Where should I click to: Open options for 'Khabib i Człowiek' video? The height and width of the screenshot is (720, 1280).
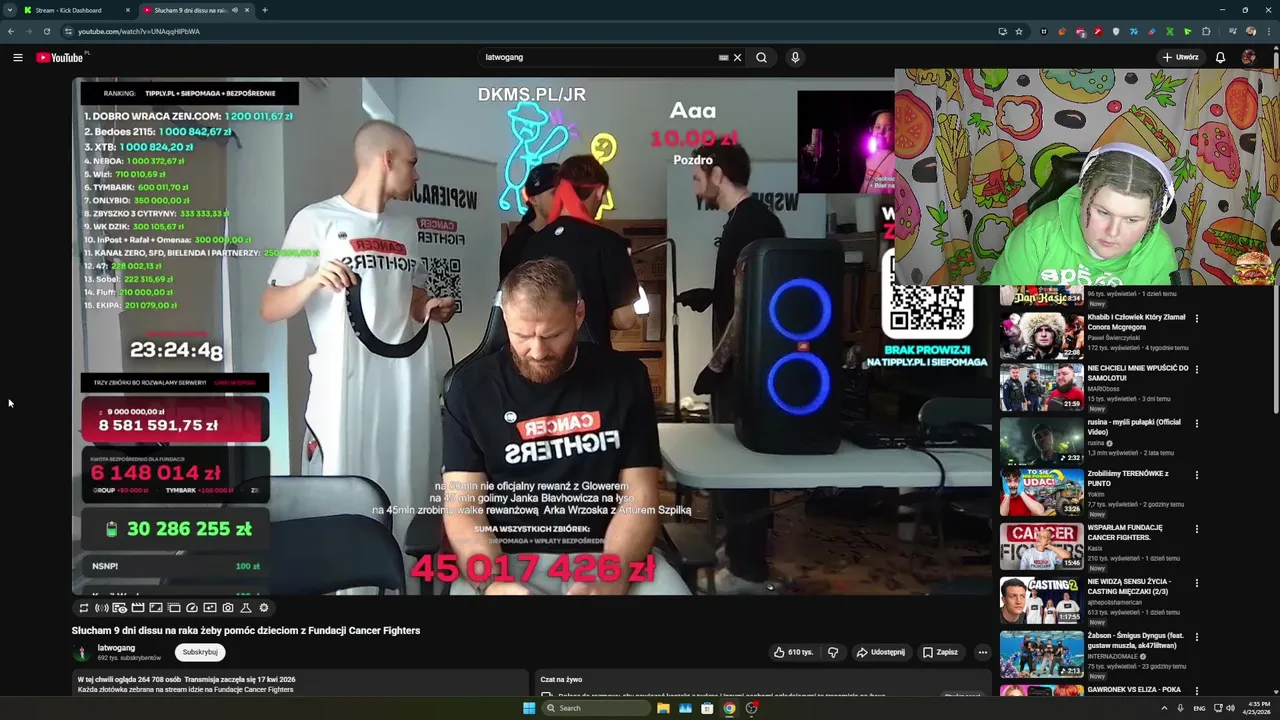tap(1196, 319)
